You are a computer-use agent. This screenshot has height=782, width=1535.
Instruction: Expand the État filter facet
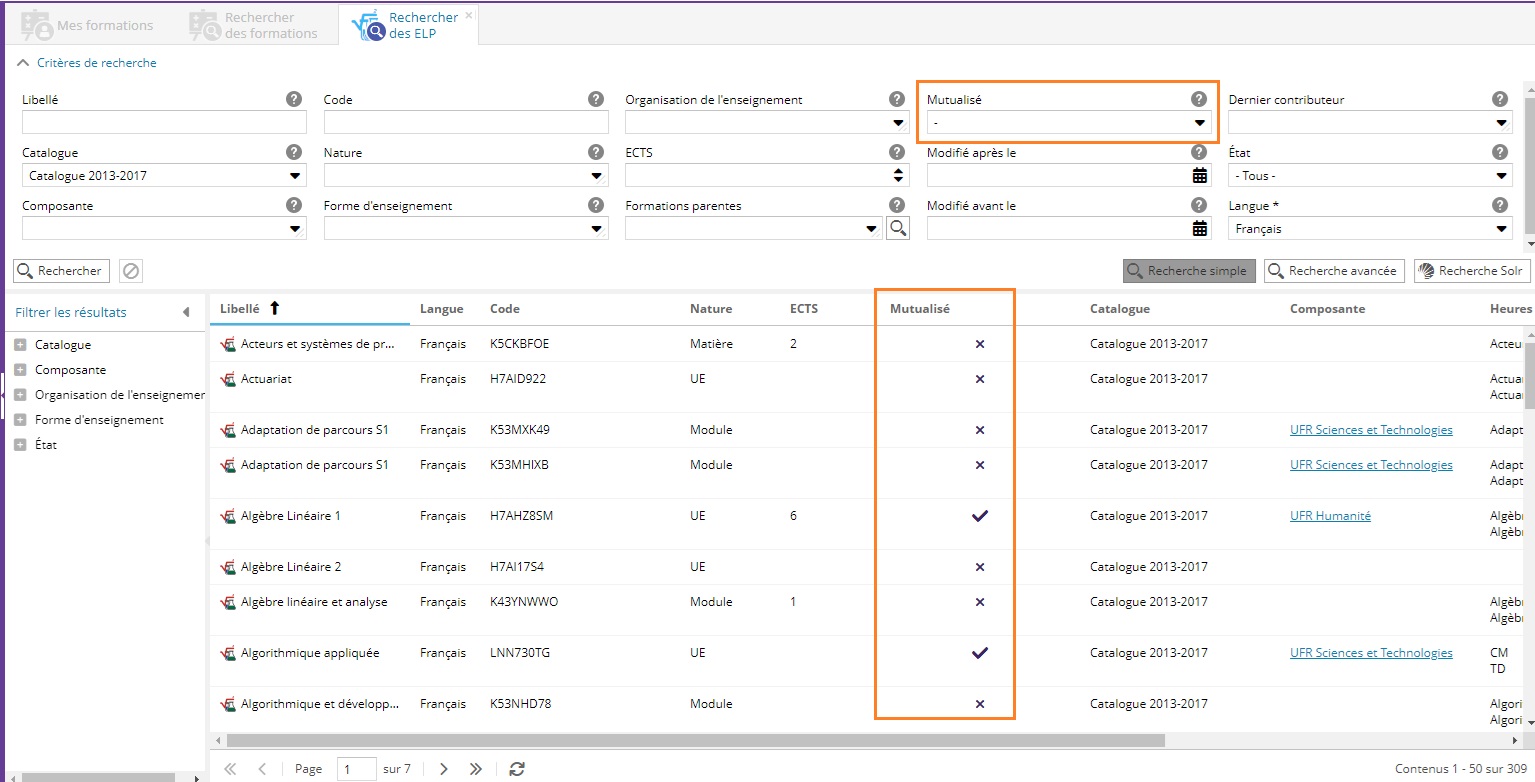point(20,444)
